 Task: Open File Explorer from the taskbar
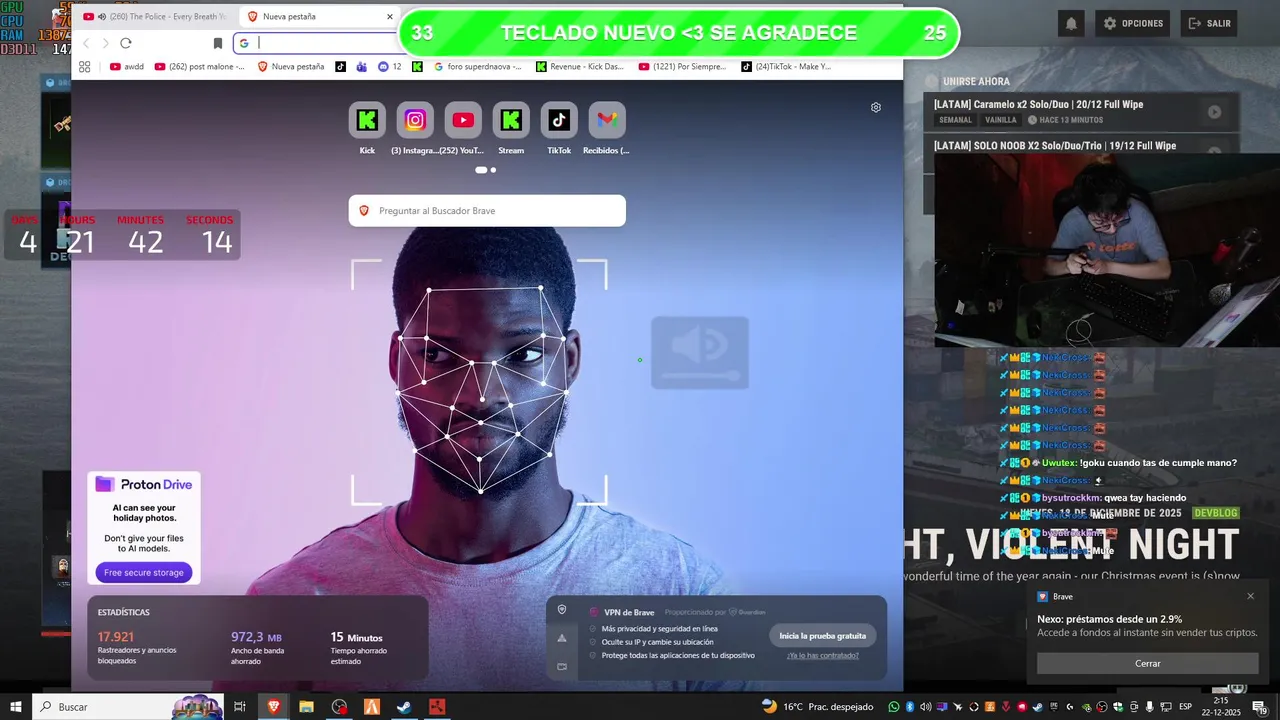click(306, 707)
